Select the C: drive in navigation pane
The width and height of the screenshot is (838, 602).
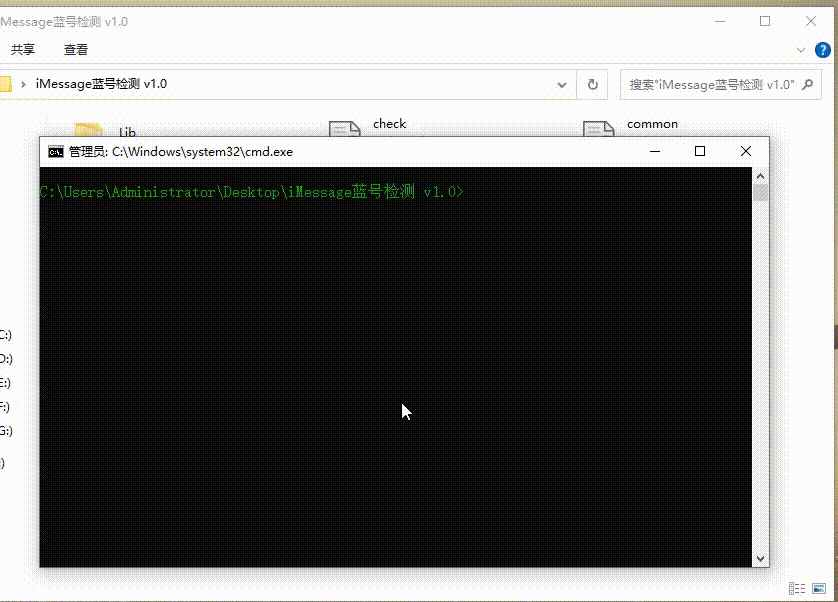(x=5, y=335)
